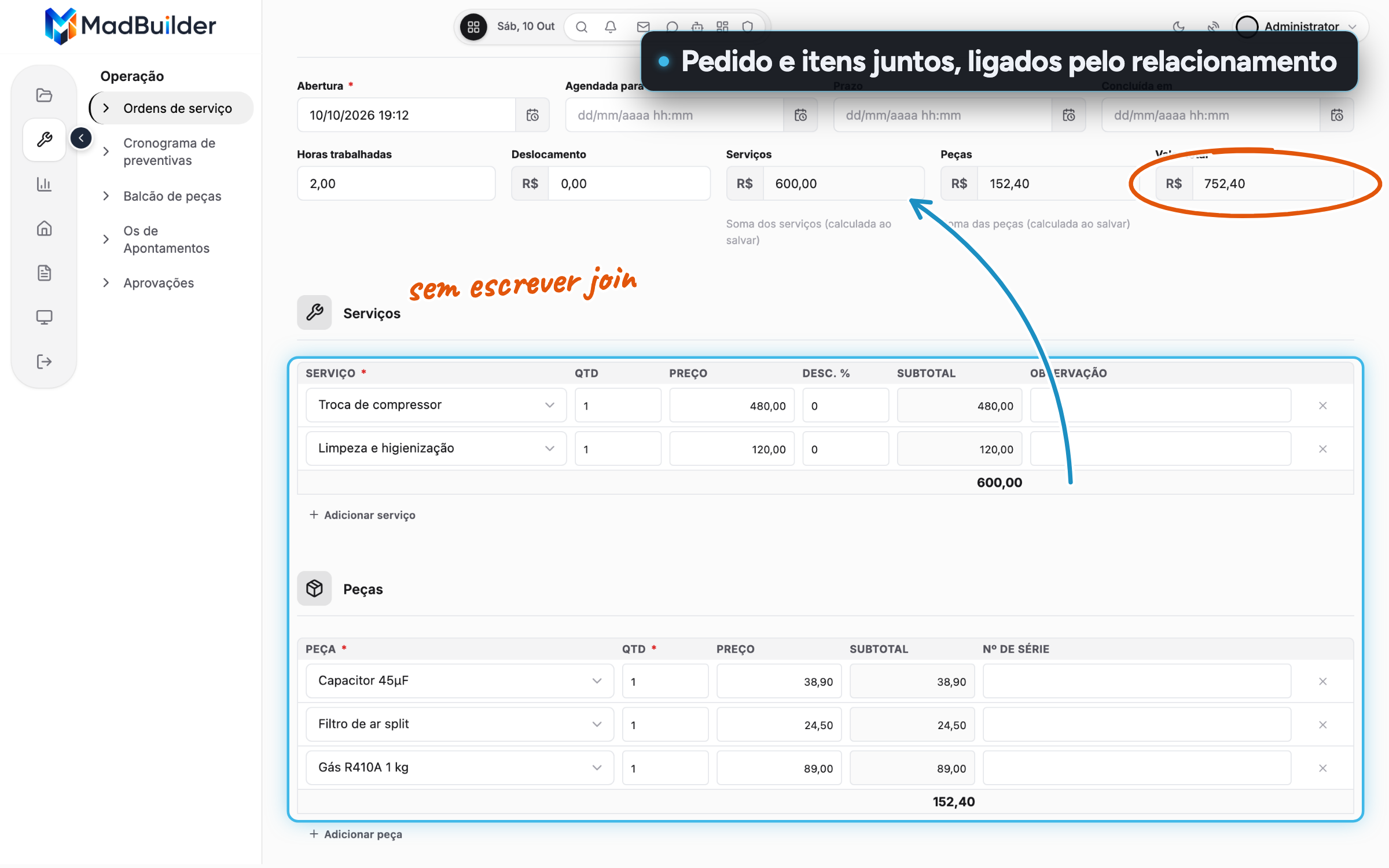Open notifications bell icon
This screenshot has height=868, width=1389.
click(611, 27)
